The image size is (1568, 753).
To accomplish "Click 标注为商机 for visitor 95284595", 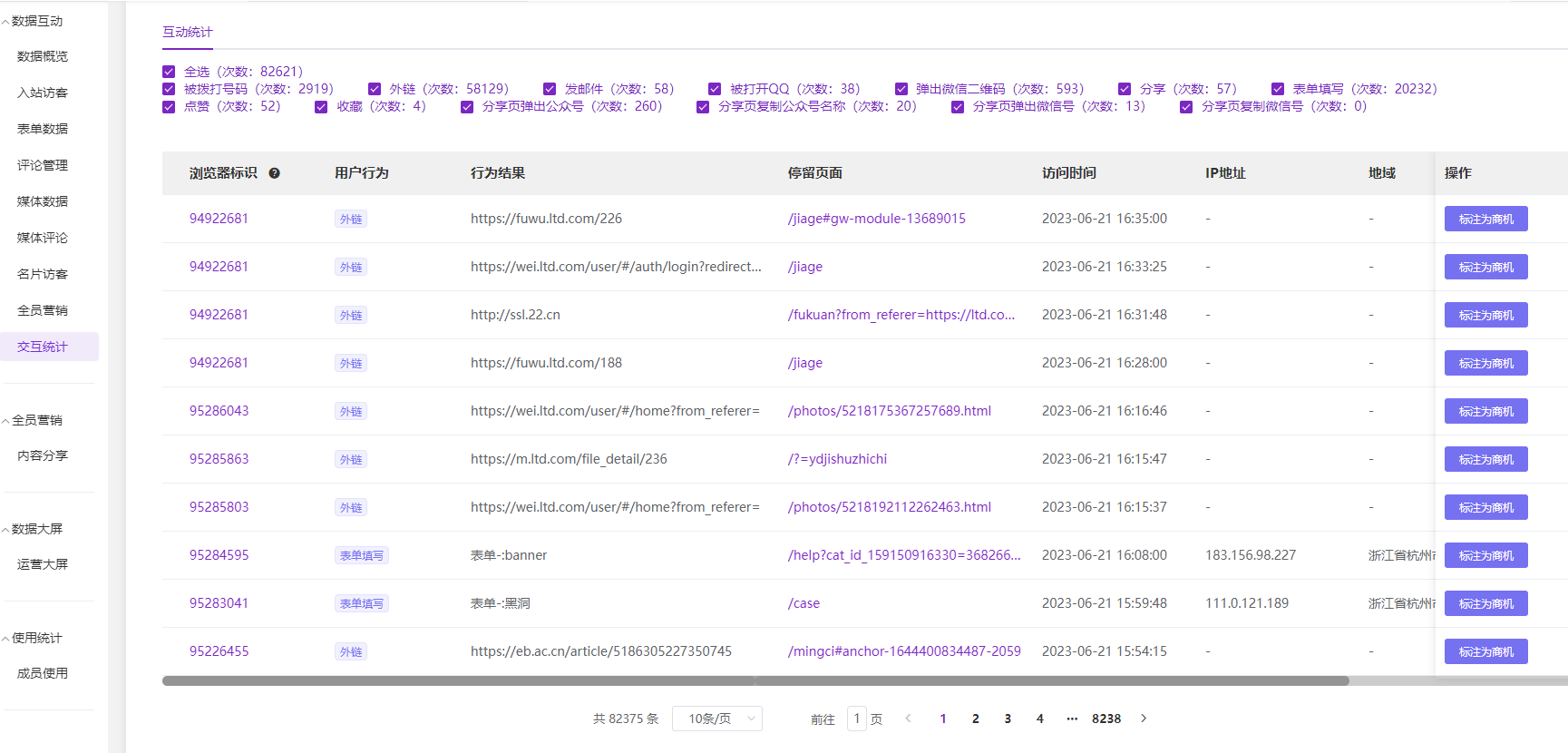I will pos(1485,555).
